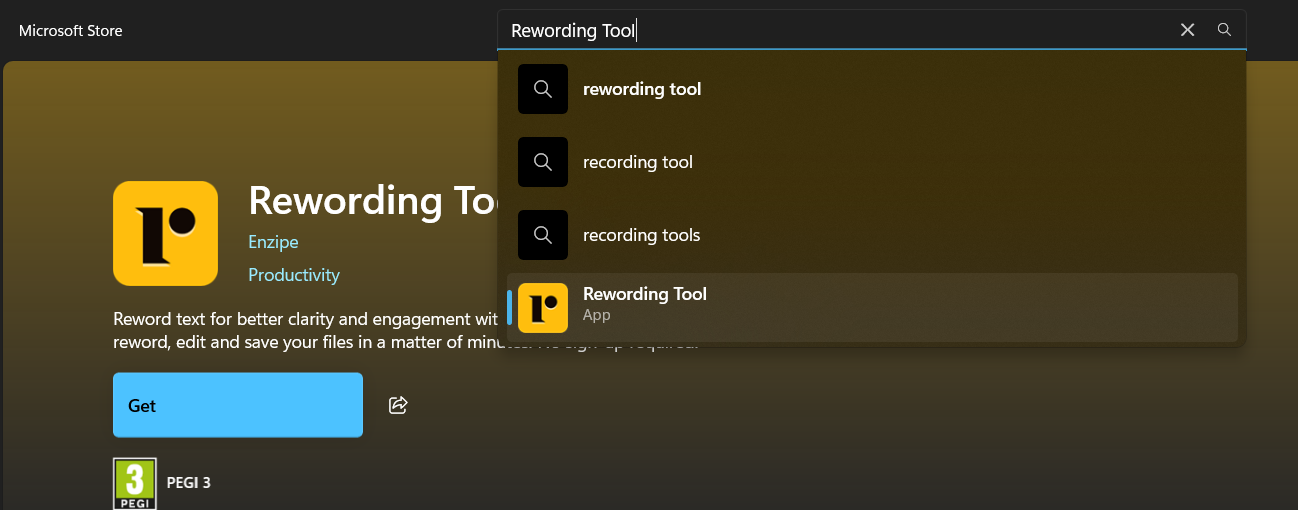Click the Microsoft Store title text
Image resolution: width=1298 pixels, height=510 pixels.
[x=71, y=31]
